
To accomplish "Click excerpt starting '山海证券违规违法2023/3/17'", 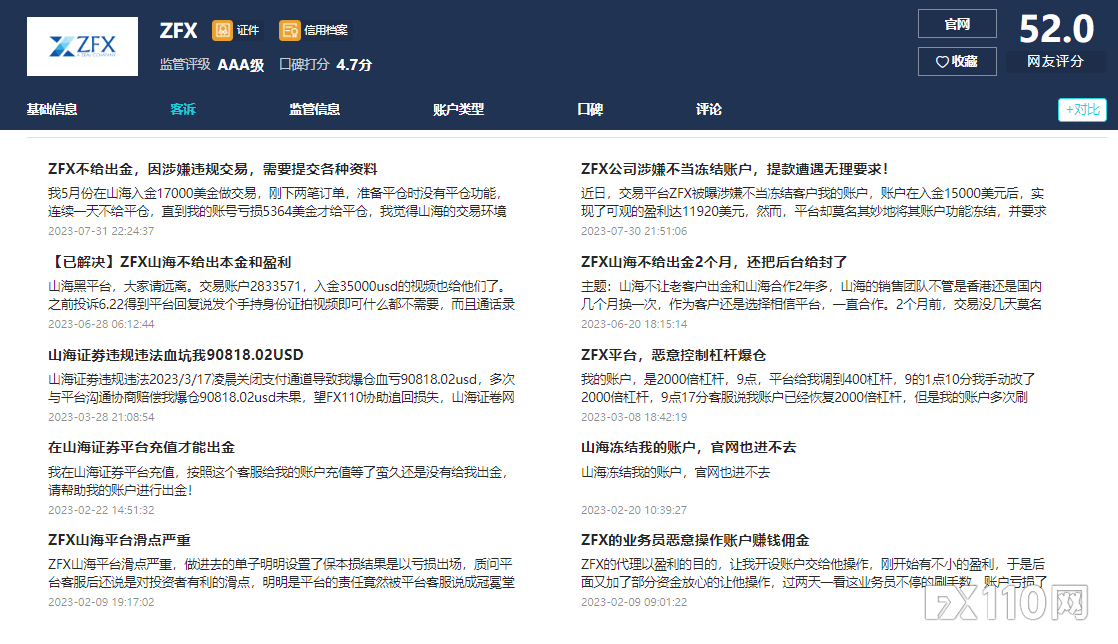I will point(282,388).
